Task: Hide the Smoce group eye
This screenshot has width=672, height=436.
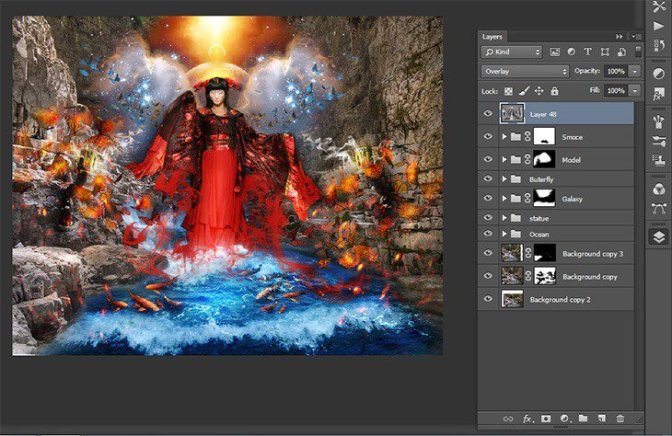Action: (488, 136)
